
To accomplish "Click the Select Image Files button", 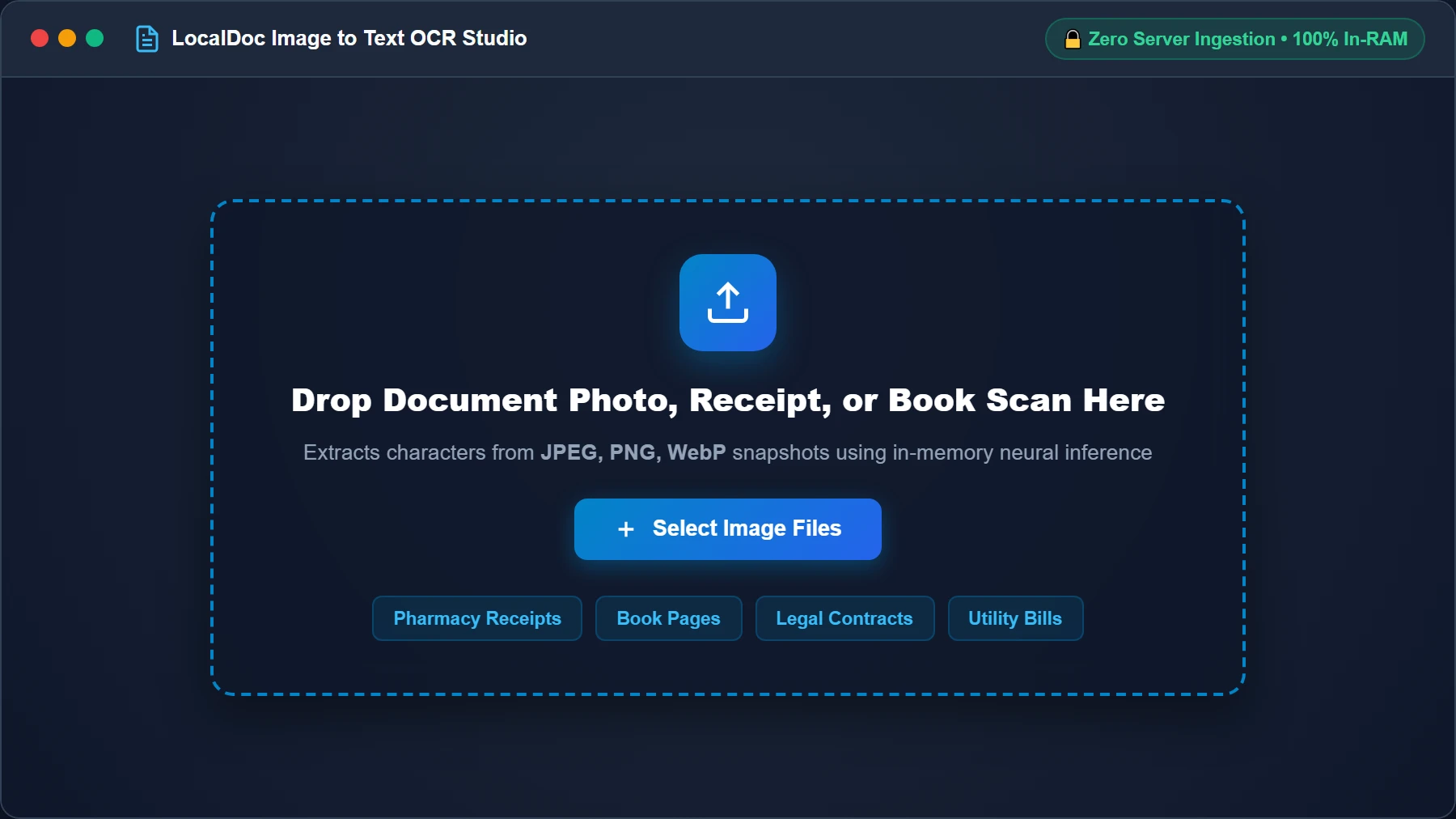I will point(728,529).
